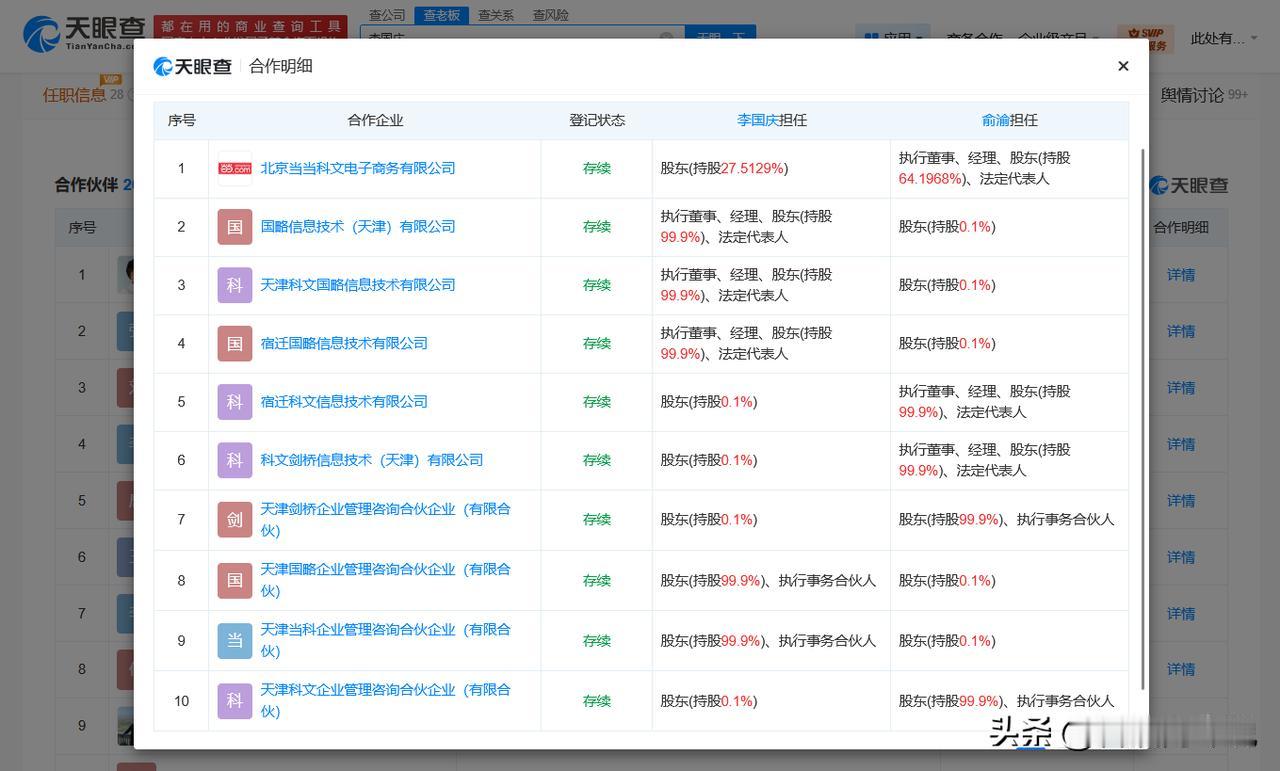
Task: Click the 科 icon beside 科文剑桥信息技术（天津）有限公司
Action: point(235,460)
